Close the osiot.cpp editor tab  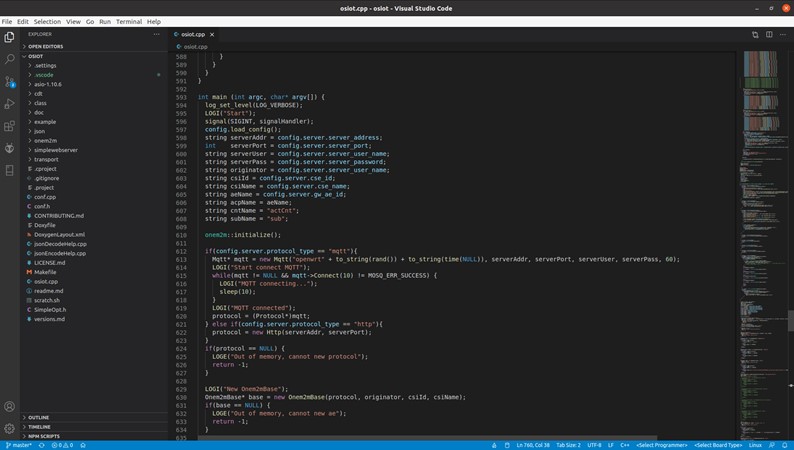212,34
